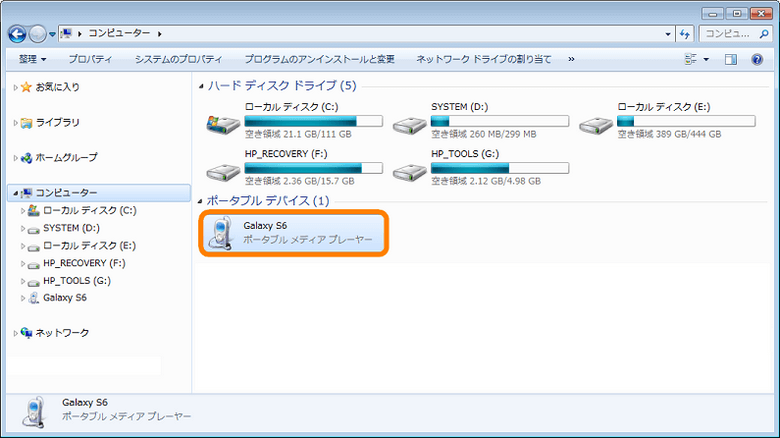Expand the ホームグループ tree node
The image size is (780, 438).
coord(15,158)
